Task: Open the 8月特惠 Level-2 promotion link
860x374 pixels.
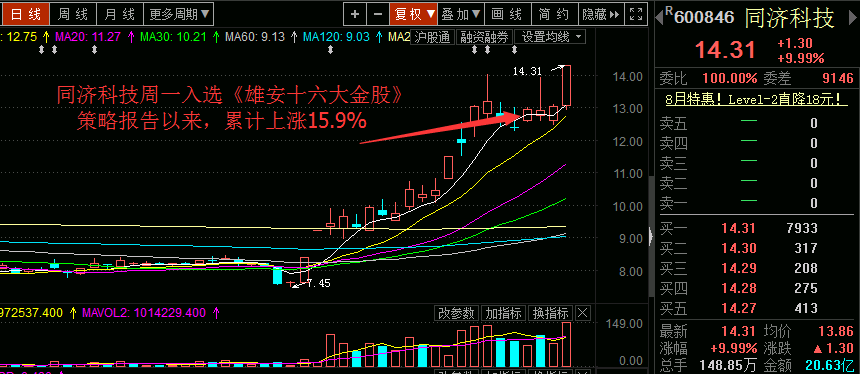Action: (x=757, y=99)
